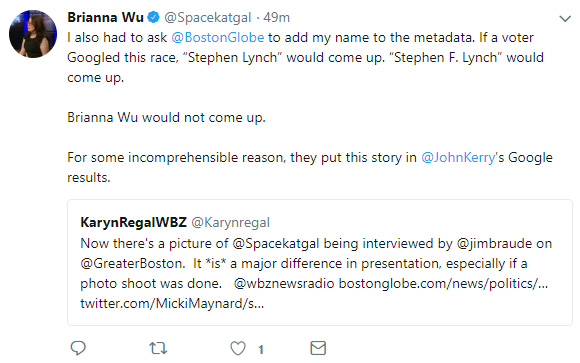Open bostonglobe.com/news/politics link in quote

(443, 283)
